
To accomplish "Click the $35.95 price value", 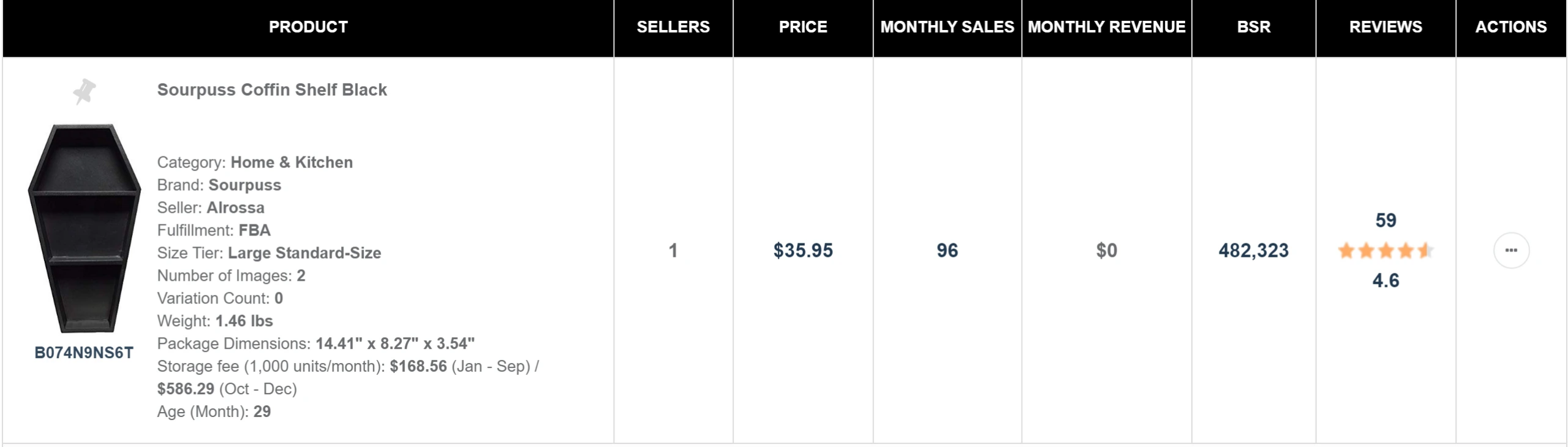I will pos(802,250).
